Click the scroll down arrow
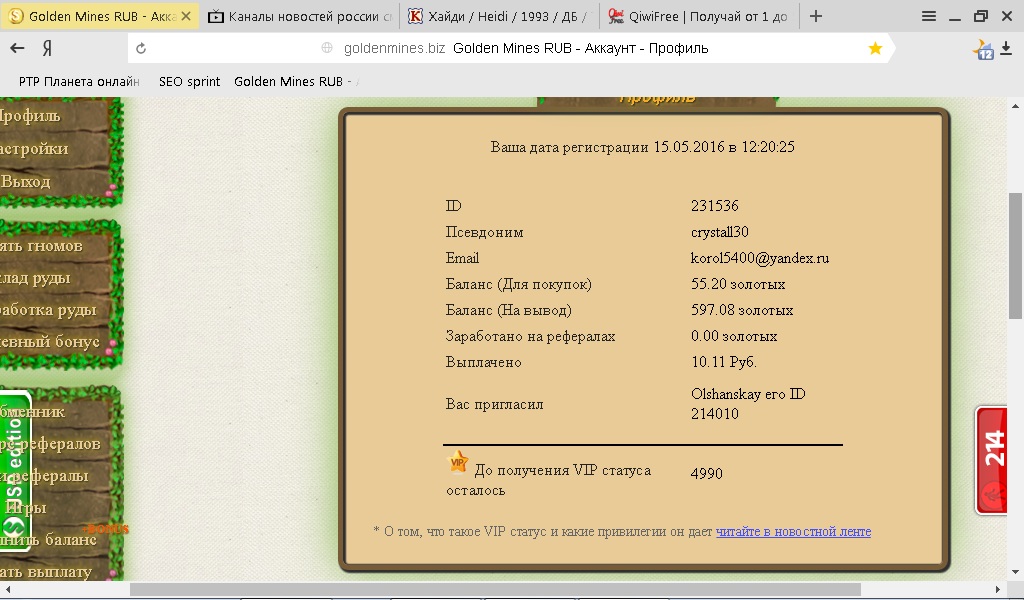This screenshot has width=1024, height=600. click(1016, 573)
